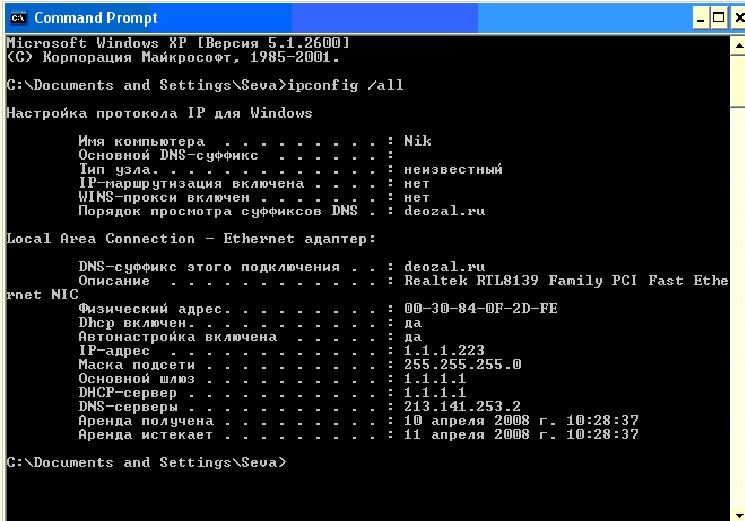Click the Realtek RTL8139 adapter description

[566, 281]
